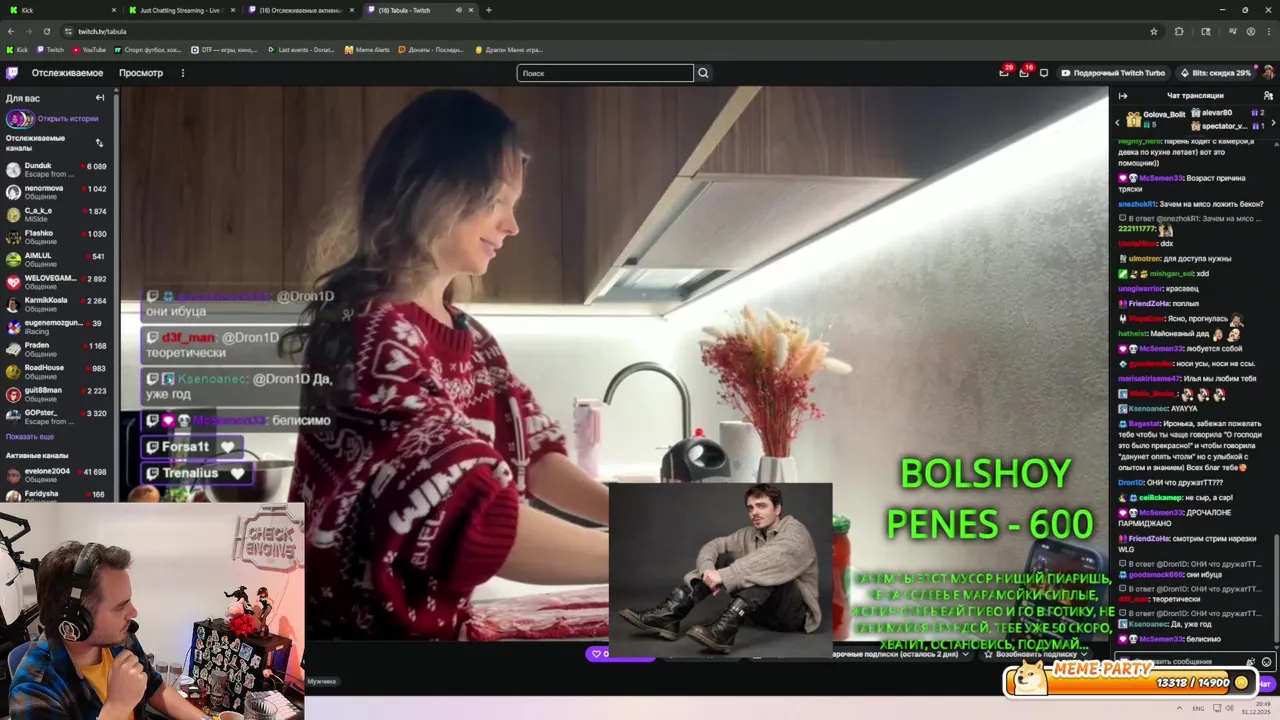Open the volume speaker icon in the system tray

coord(1231,708)
